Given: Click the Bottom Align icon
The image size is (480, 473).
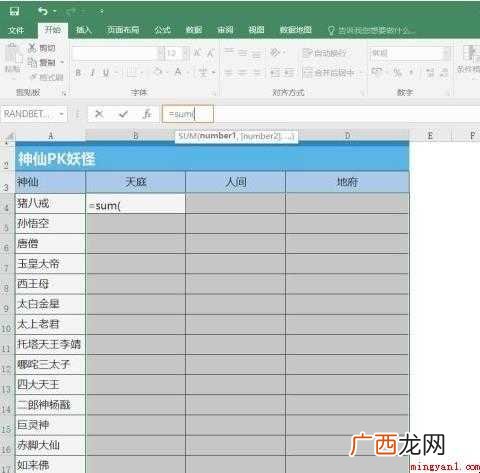Looking at the screenshot, I should coord(256,53).
